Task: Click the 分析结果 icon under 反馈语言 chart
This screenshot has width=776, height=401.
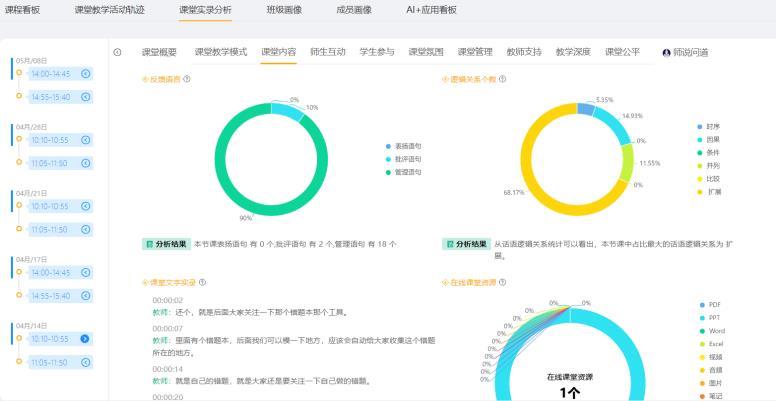Action: click(x=149, y=244)
